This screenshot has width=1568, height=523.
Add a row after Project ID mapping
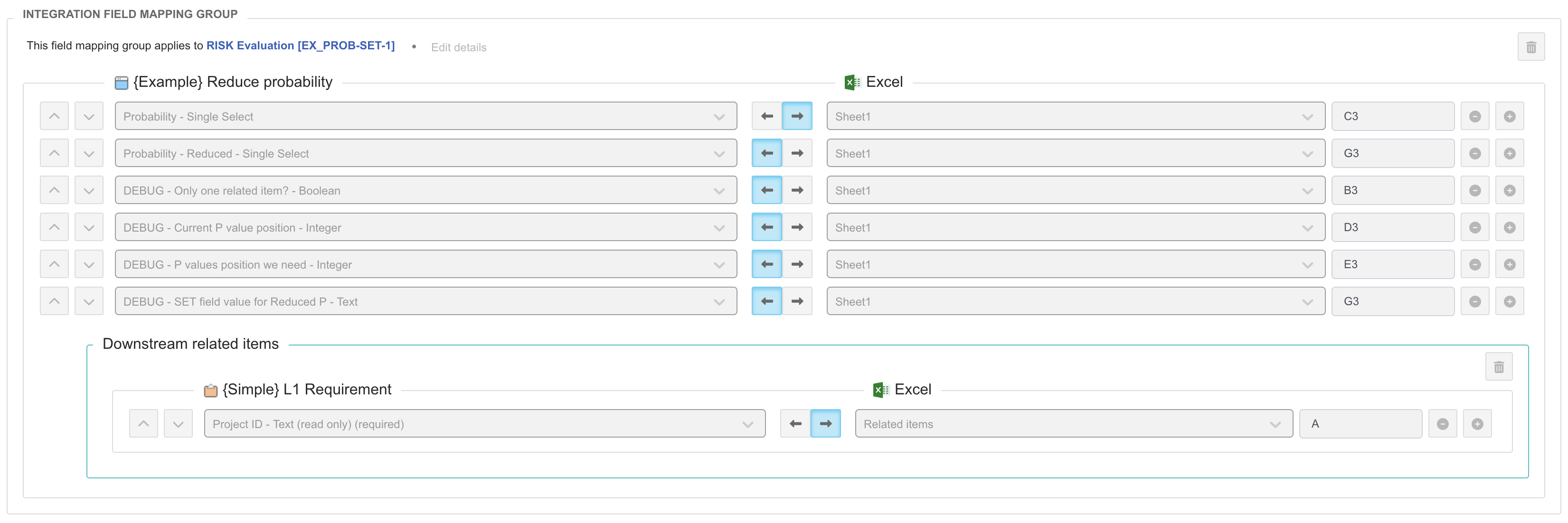[1477, 424]
